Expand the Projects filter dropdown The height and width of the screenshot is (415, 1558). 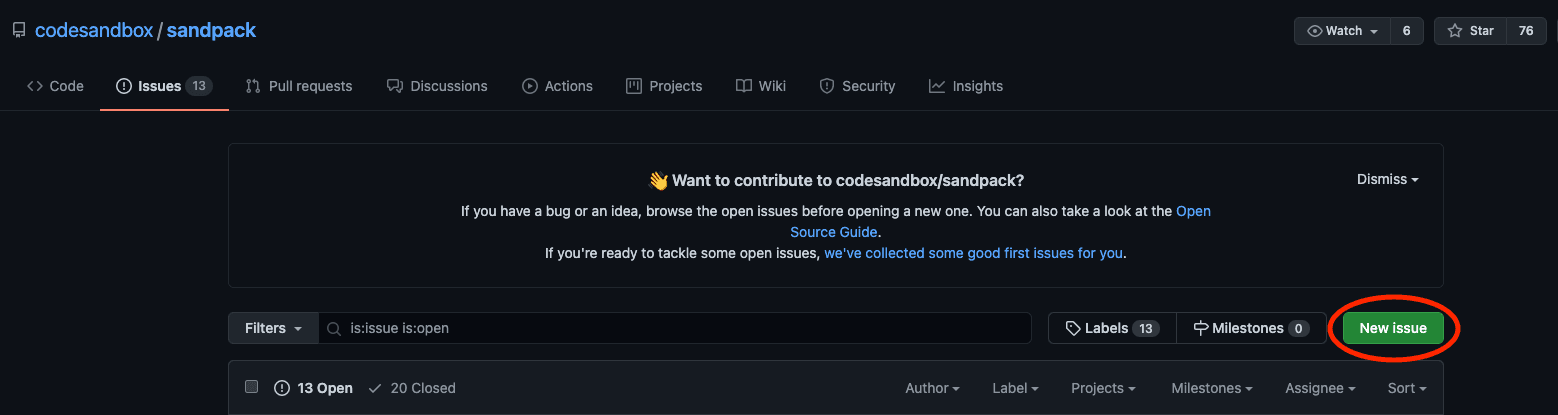(x=1103, y=388)
